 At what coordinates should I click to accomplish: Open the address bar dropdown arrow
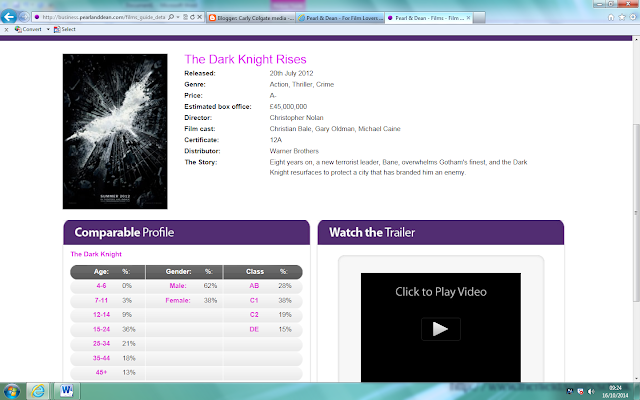[x=178, y=17]
